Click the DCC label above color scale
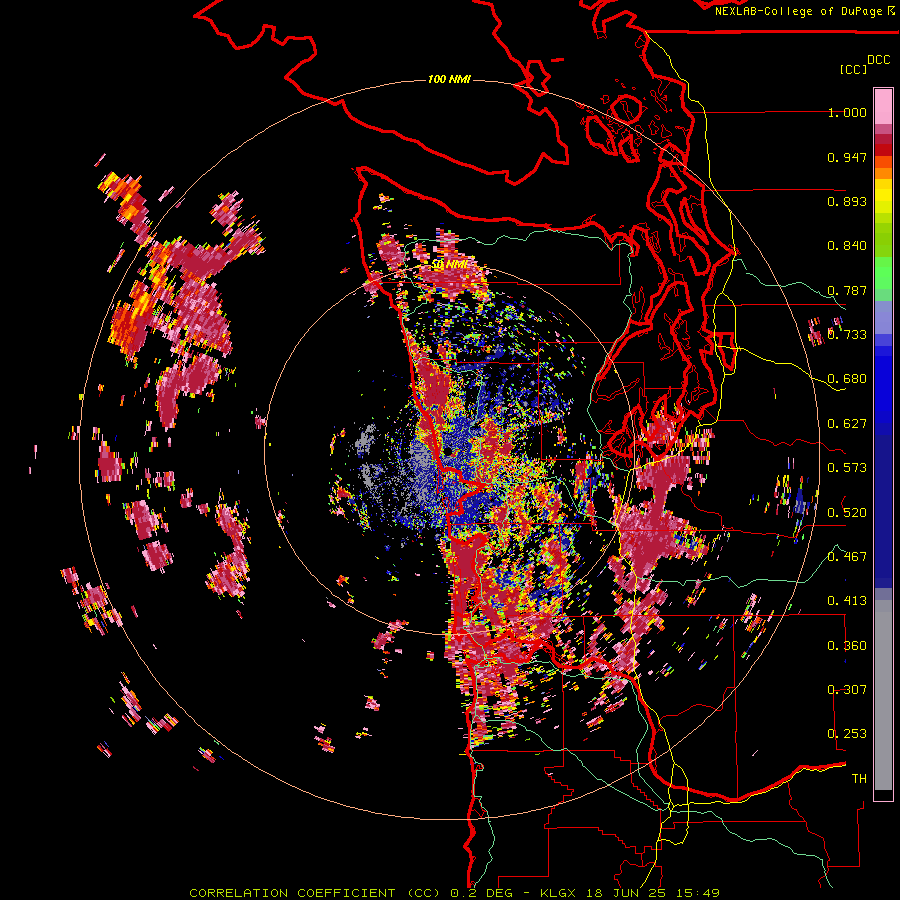This screenshot has height=900, width=900. [x=878, y=60]
